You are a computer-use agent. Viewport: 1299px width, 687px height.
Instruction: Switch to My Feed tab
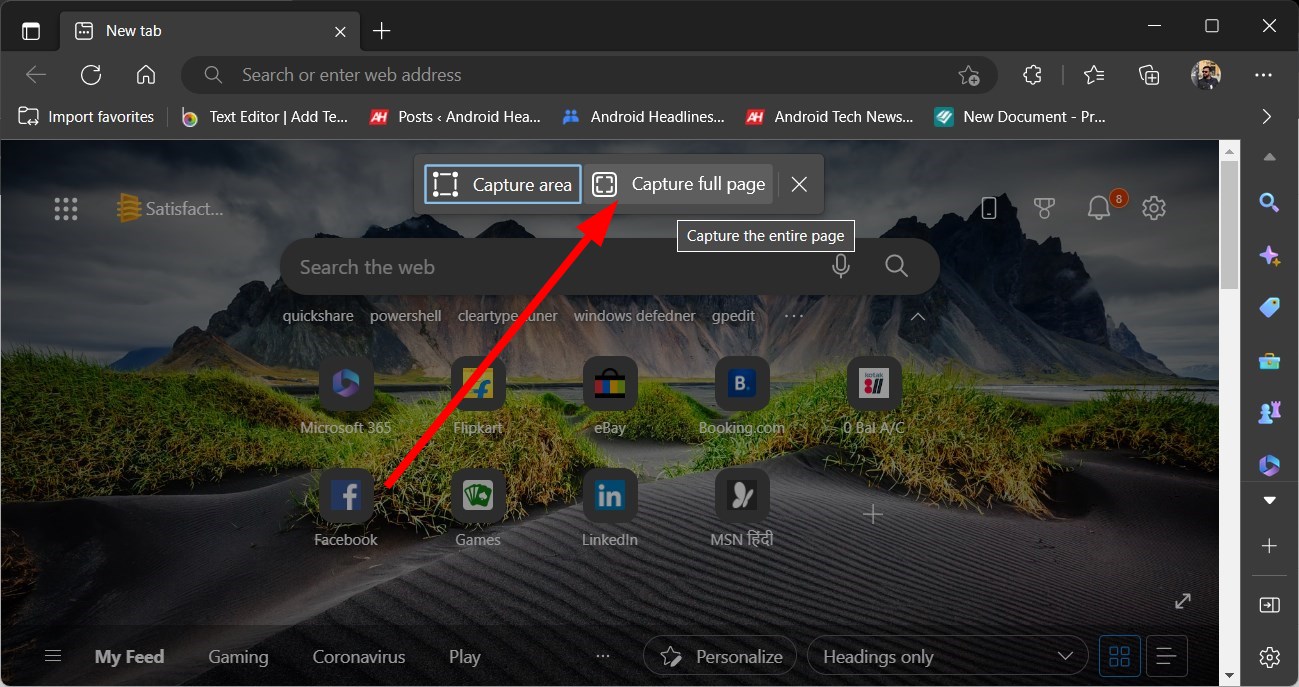(x=129, y=657)
